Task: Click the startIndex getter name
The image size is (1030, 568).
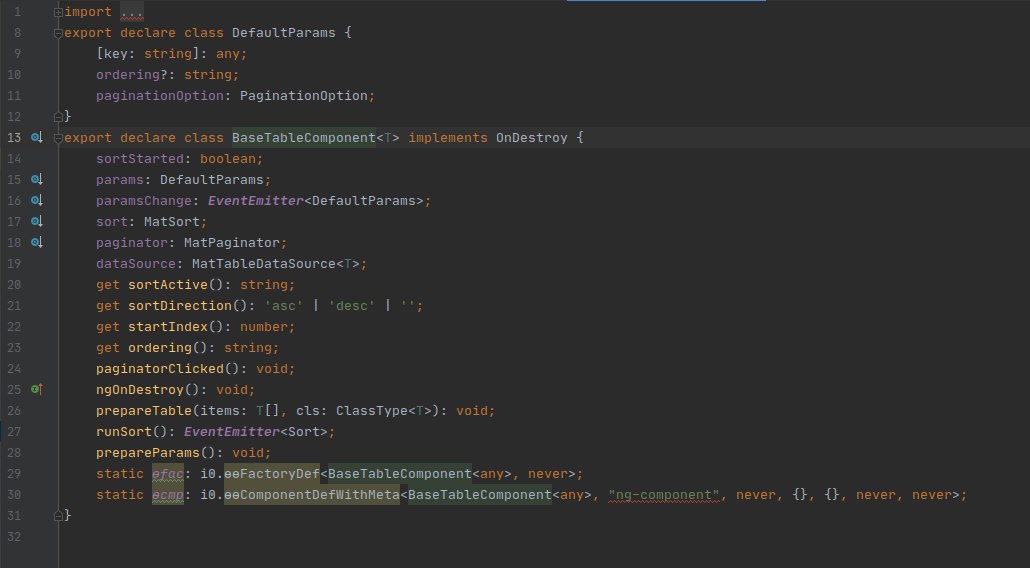Action: pyautogui.click(x=168, y=327)
